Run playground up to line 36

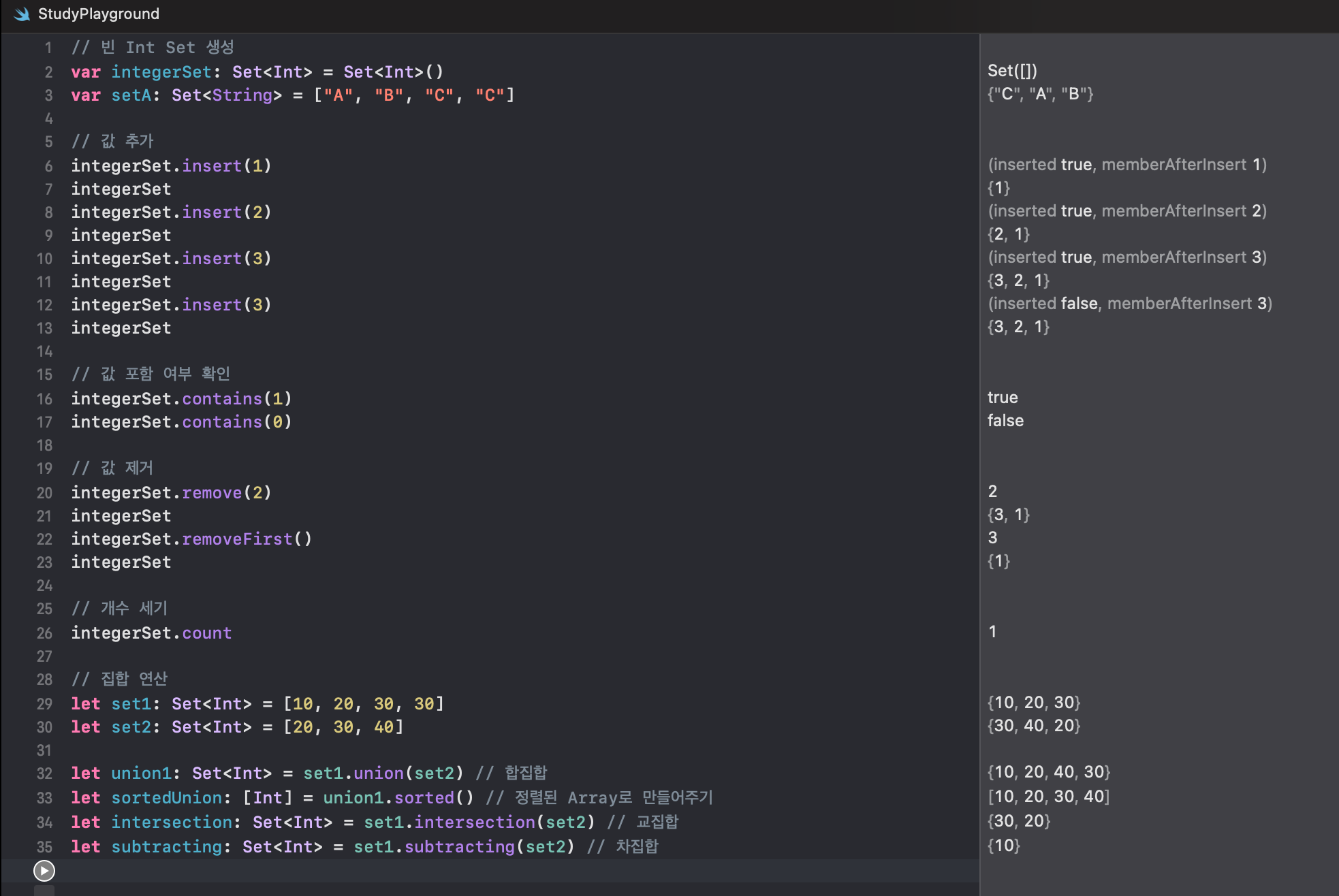44,870
